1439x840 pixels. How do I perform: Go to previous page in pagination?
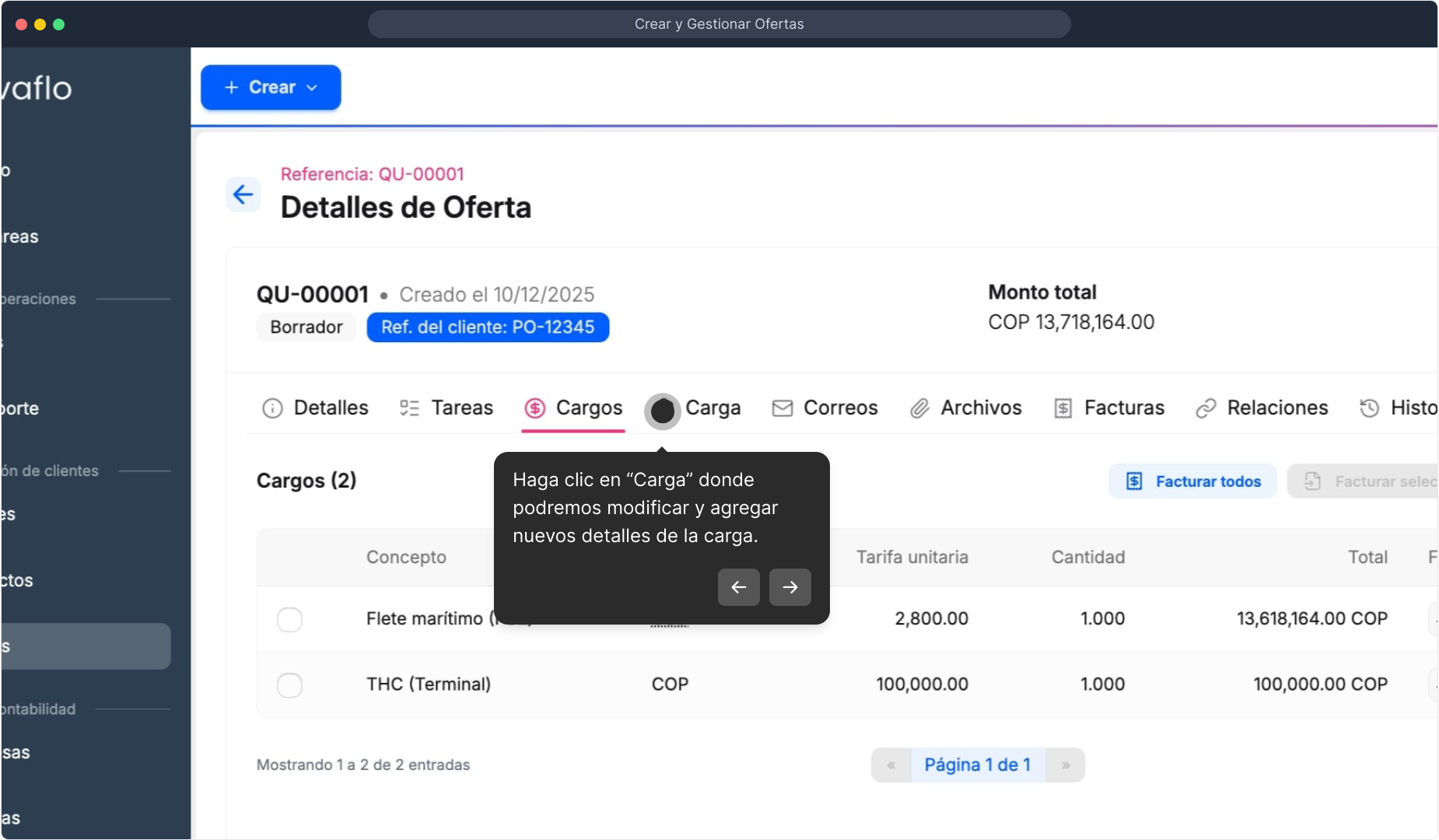[x=891, y=765]
